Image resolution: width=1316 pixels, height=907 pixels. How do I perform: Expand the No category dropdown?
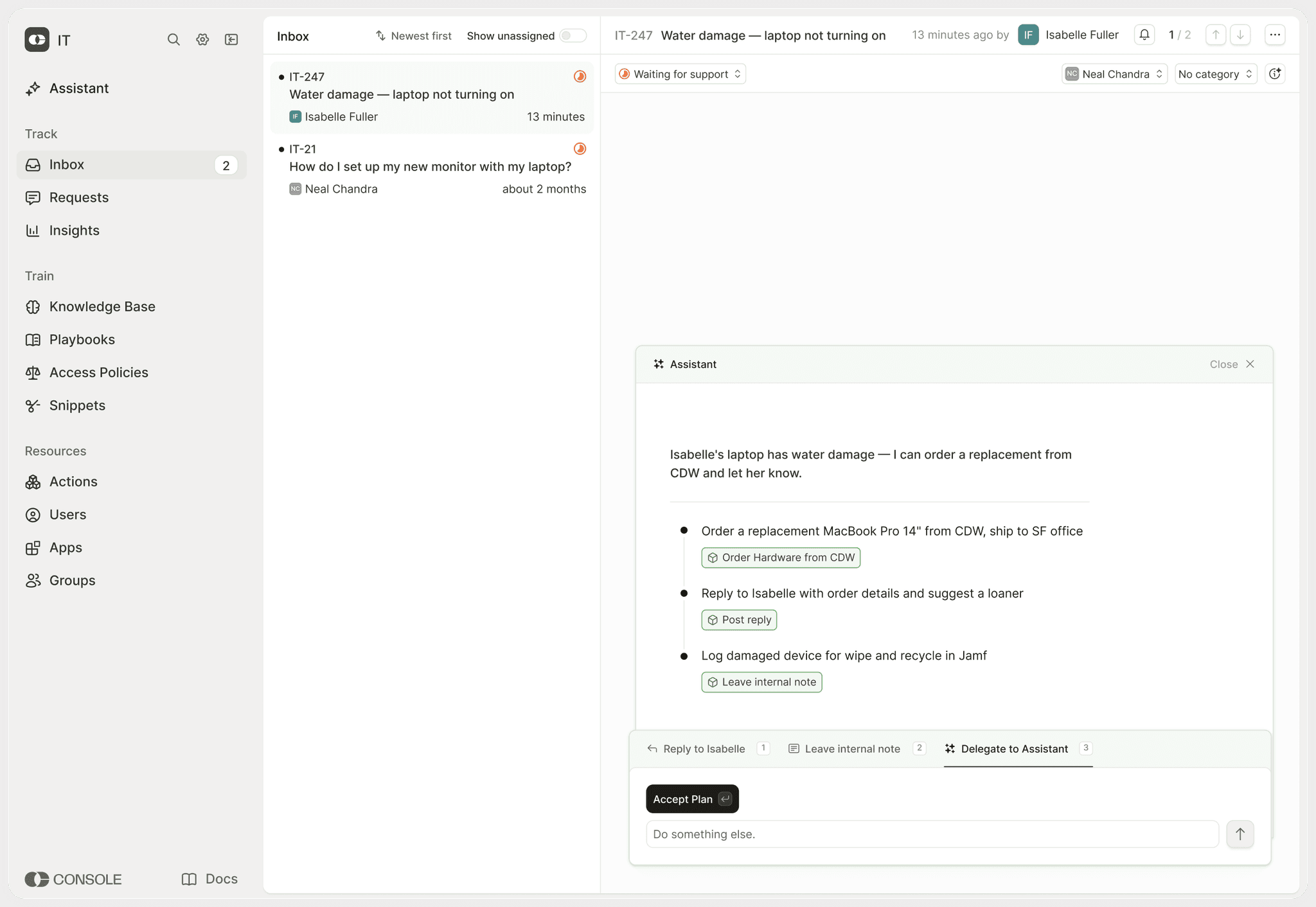1215,74
